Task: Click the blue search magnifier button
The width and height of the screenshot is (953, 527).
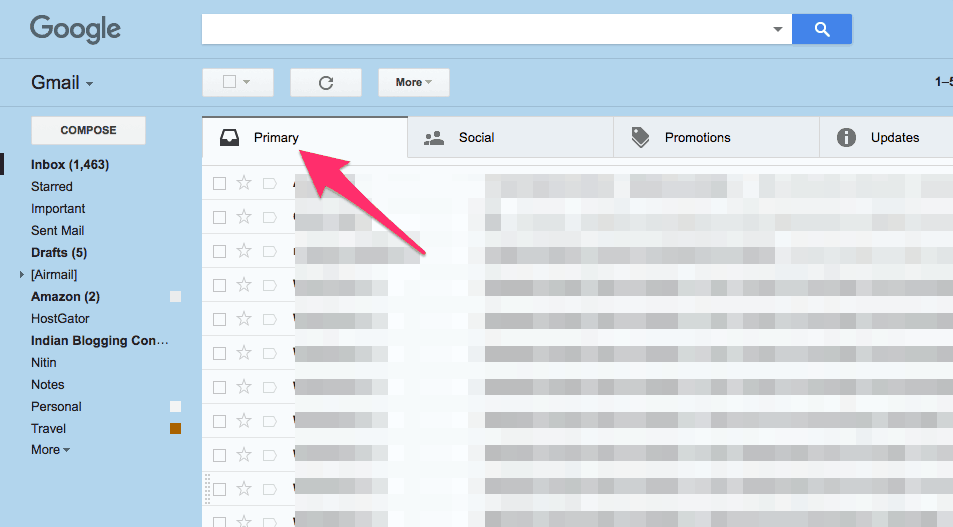Action: [x=821, y=30]
